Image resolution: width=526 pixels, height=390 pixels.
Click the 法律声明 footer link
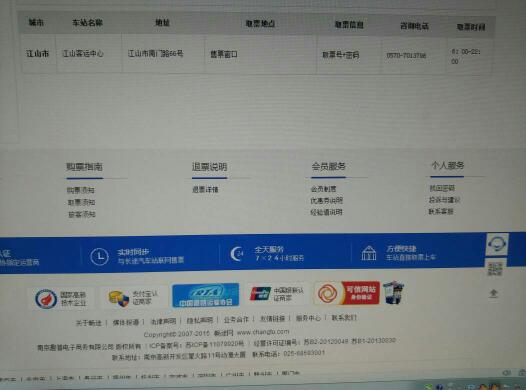click(163, 321)
